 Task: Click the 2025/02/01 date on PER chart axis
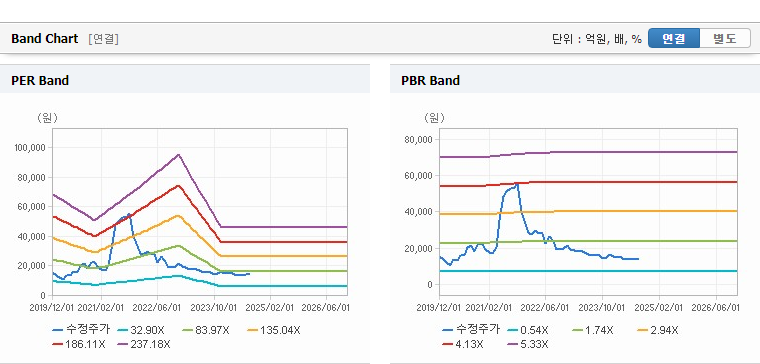[x=270, y=308]
